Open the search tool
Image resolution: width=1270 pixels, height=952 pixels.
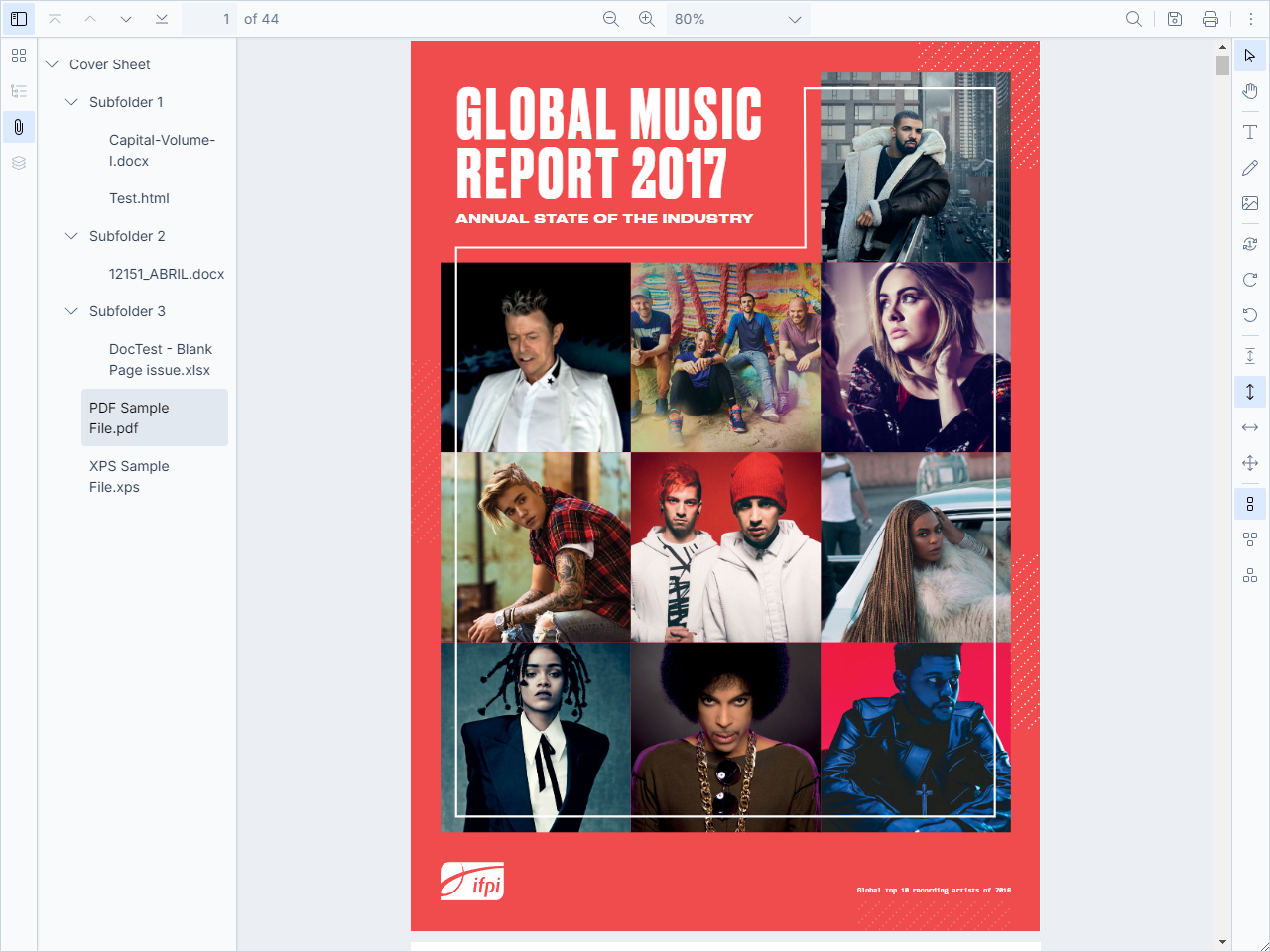click(1134, 19)
